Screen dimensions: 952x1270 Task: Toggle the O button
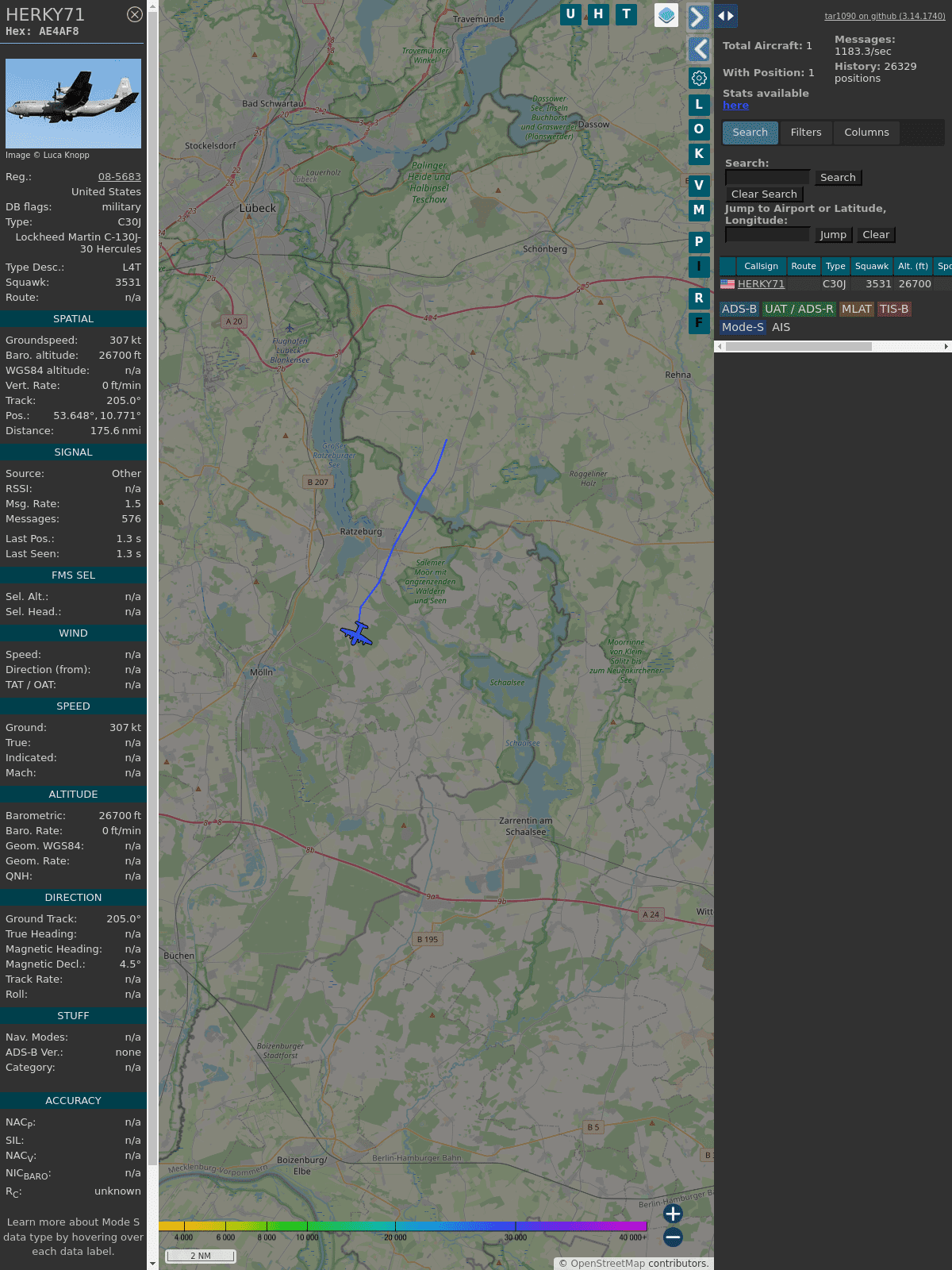pos(699,129)
